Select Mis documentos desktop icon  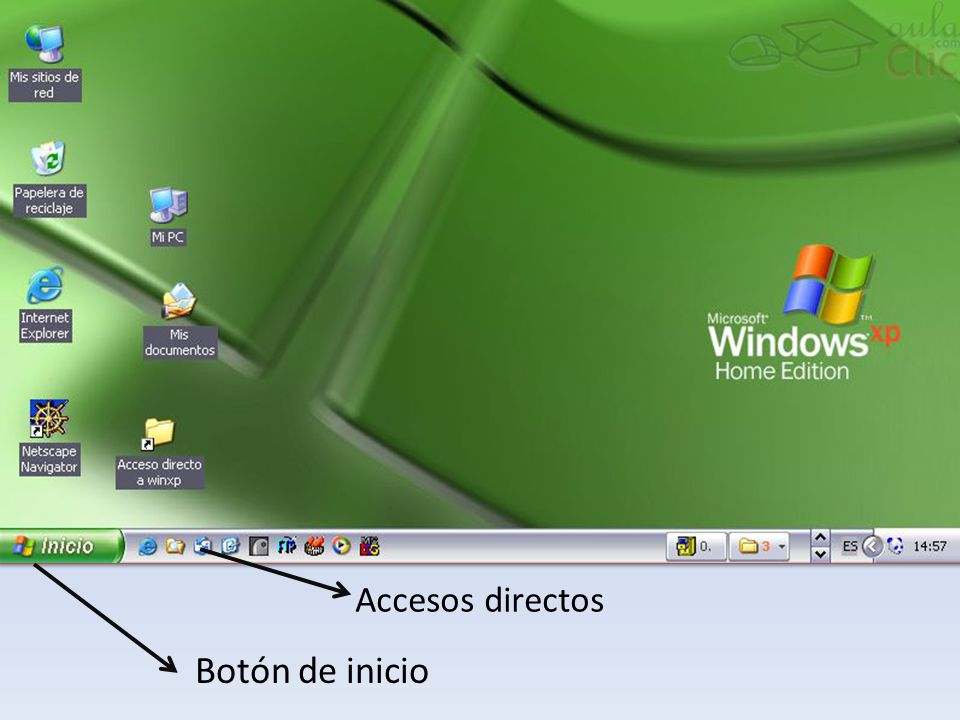click(x=179, y=321)
